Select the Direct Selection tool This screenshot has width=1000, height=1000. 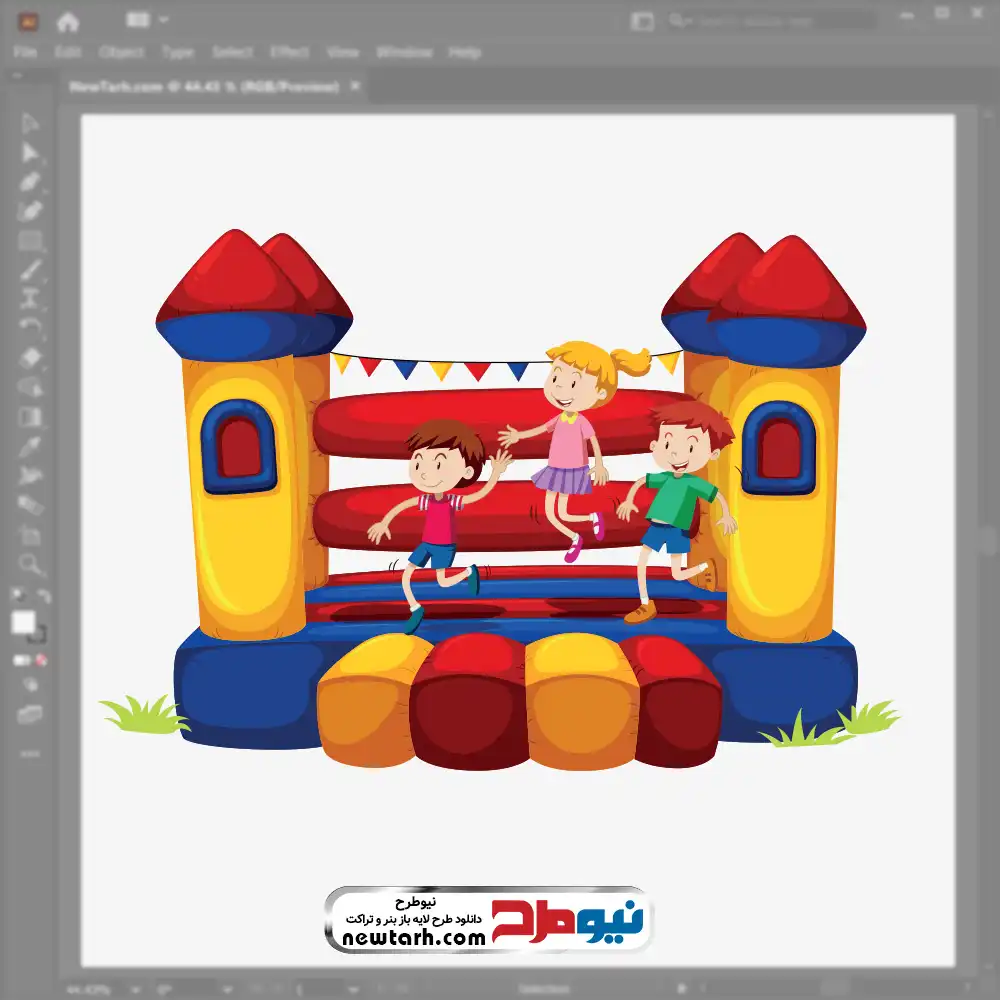(x=30, y=152)
